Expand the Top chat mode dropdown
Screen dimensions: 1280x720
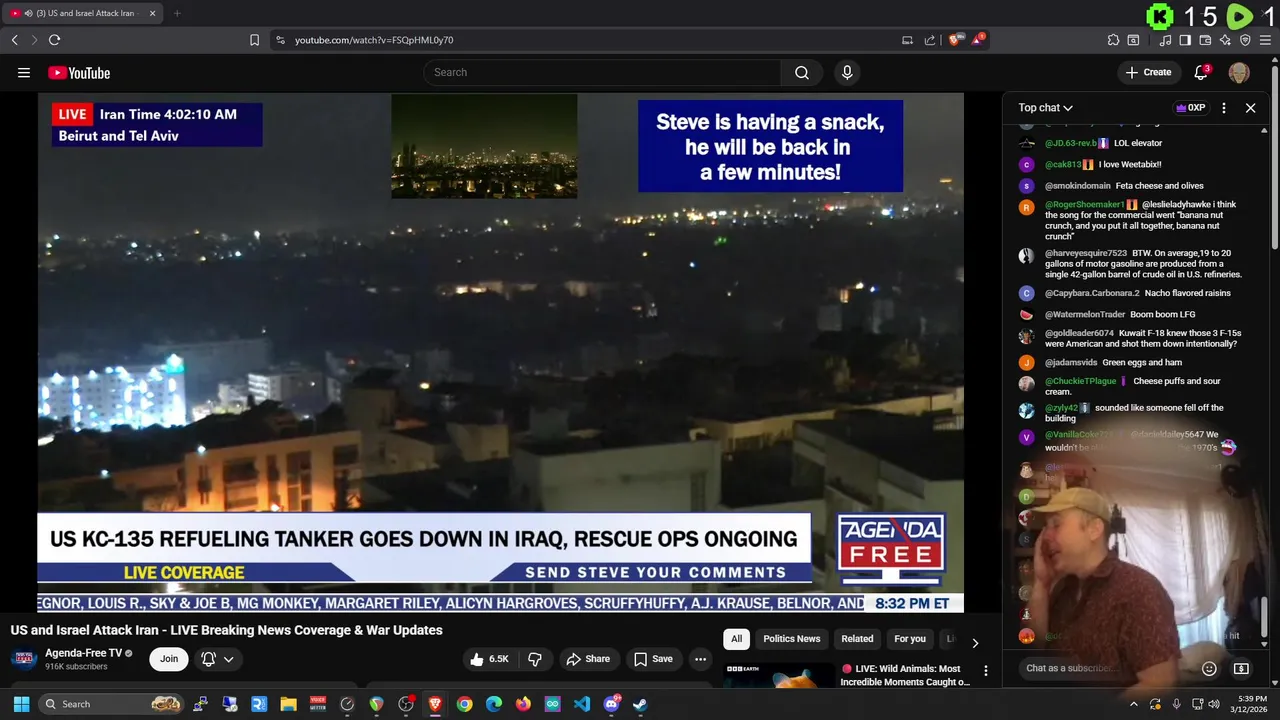[x=1046, y=108]
